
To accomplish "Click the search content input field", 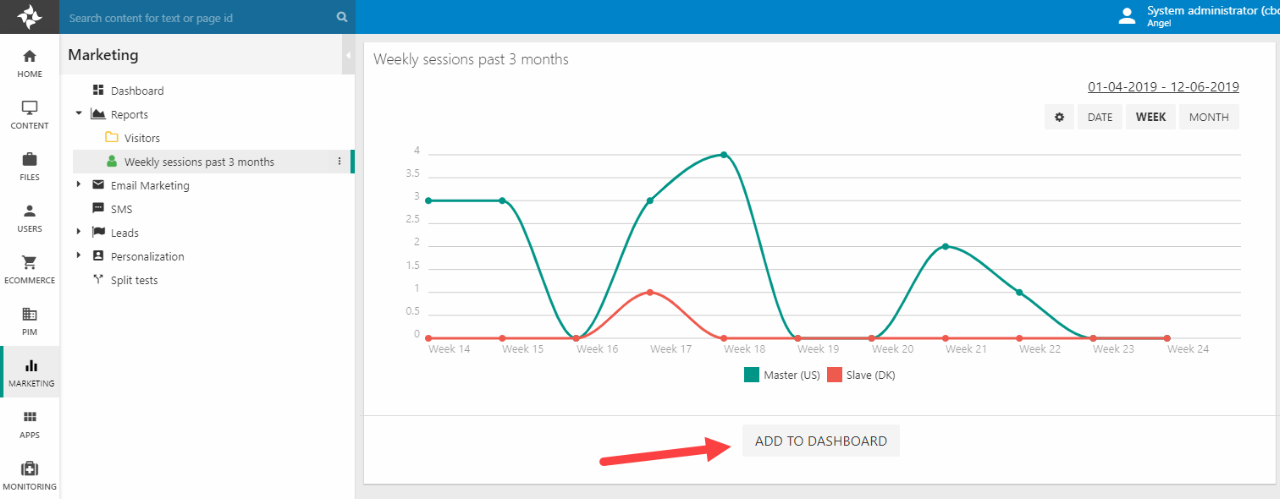I will 200,17.
